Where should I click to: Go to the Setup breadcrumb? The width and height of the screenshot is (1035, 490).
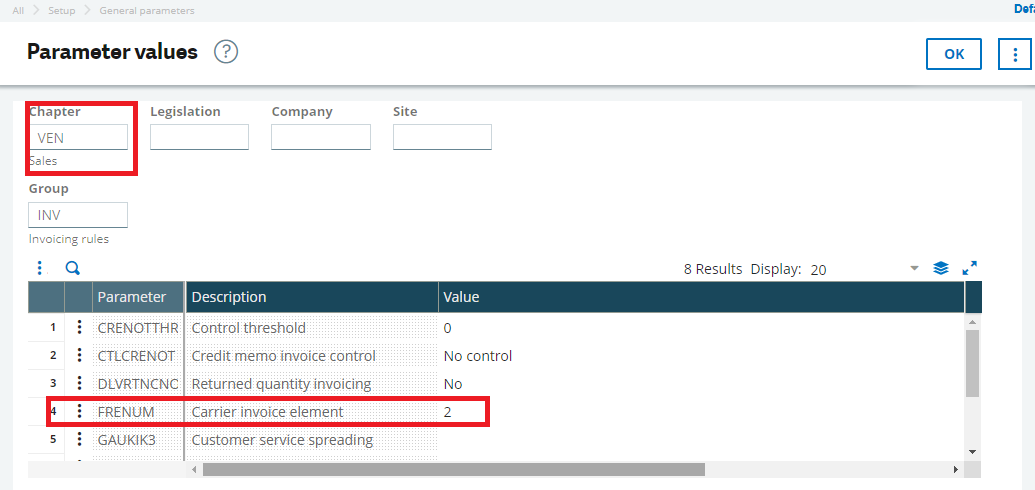pyautogui.click(x=61, y=11)
